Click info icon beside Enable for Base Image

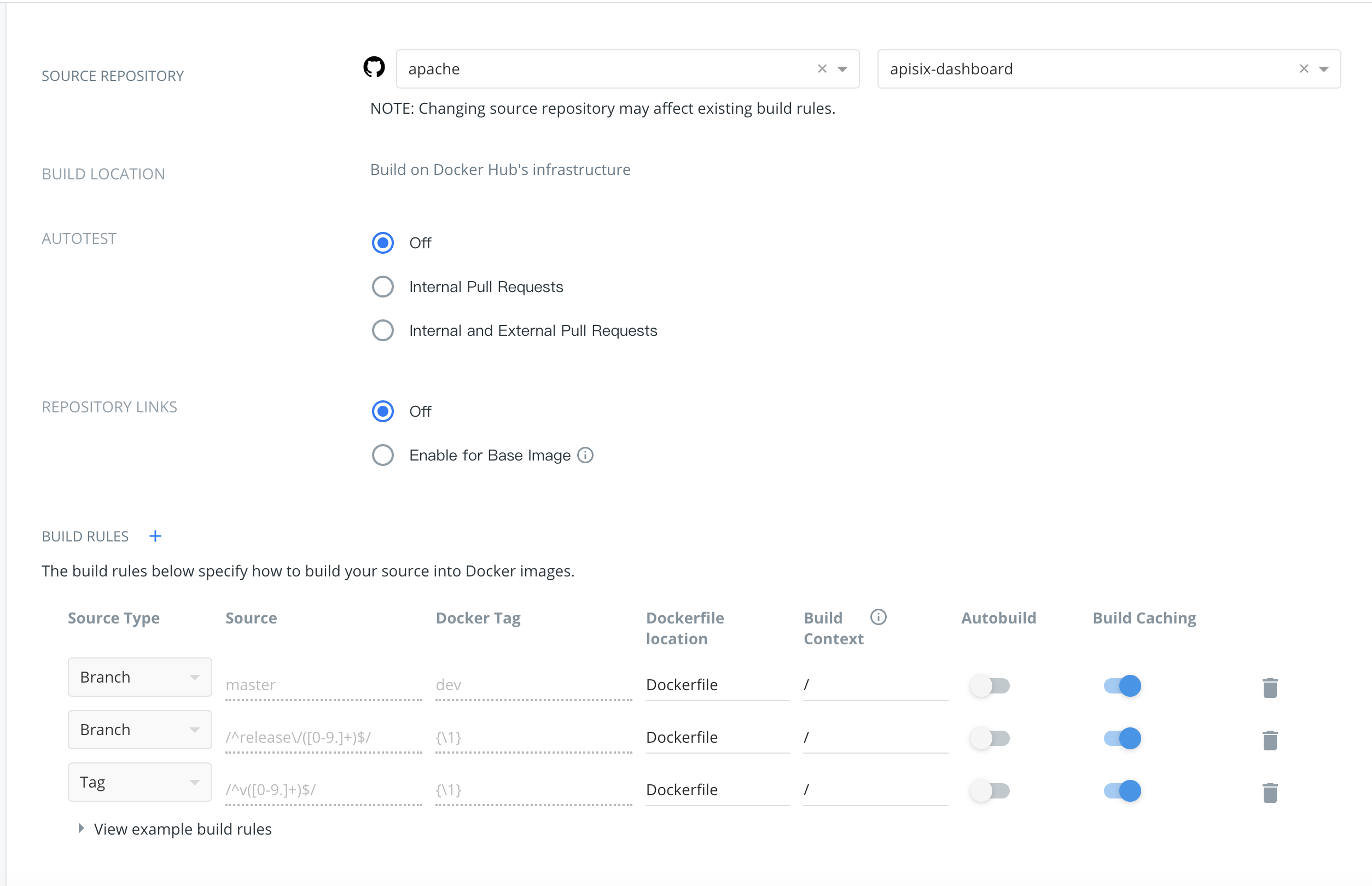(x=585, y=455)
